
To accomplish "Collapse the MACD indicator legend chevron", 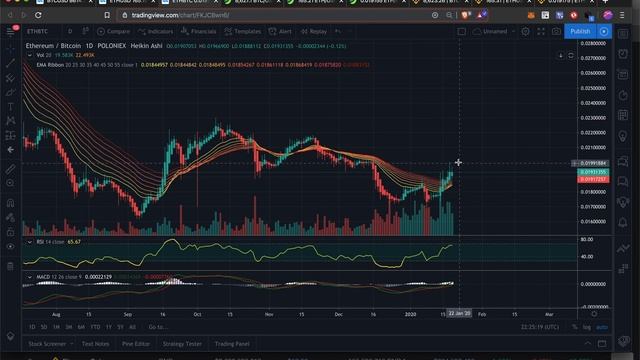I will pos(29,277).
